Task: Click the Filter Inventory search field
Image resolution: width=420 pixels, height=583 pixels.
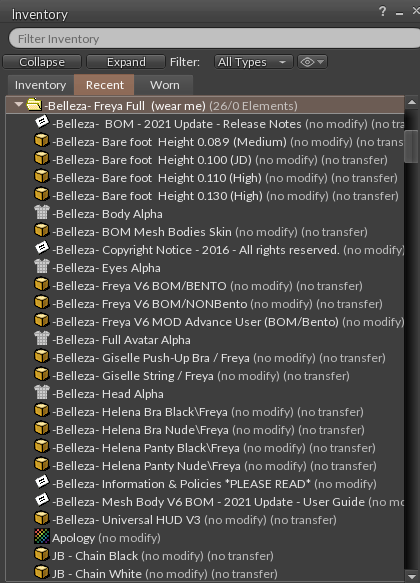Action: [214, 39]
